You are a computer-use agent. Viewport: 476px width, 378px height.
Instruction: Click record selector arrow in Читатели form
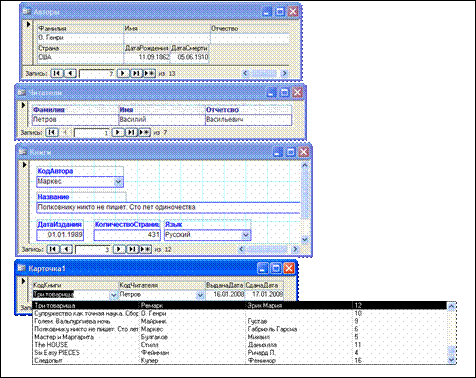click(x=23, y=105)
